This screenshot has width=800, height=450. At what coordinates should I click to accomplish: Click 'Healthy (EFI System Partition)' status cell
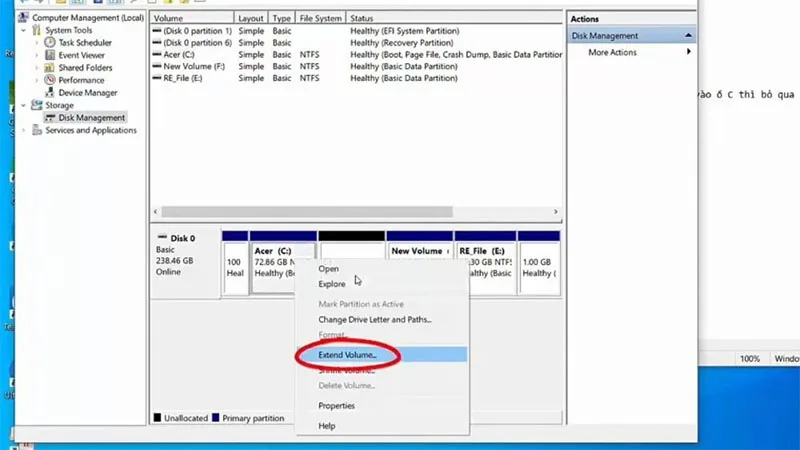coord(405,31)
